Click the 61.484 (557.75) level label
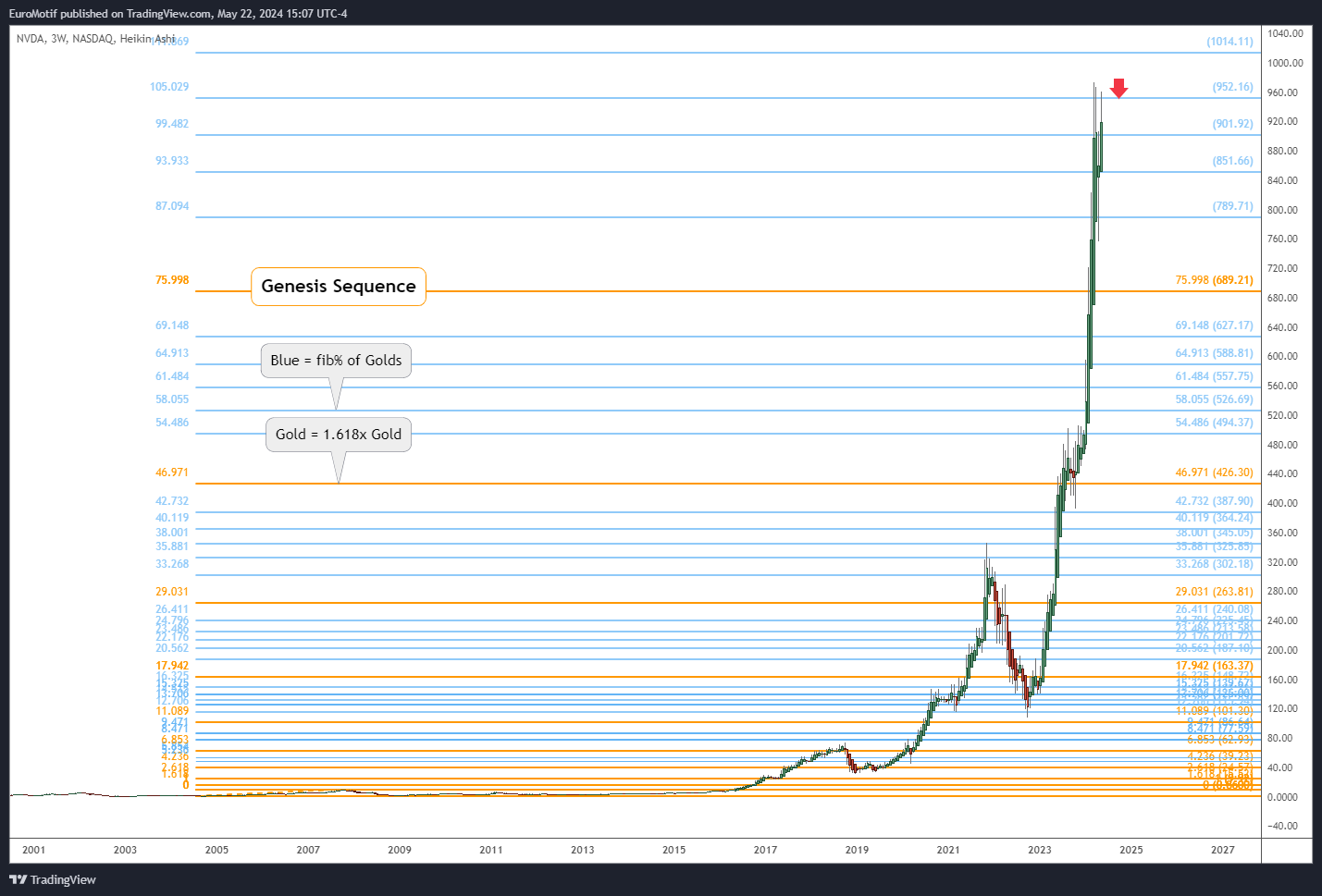 pyautogui.click(x=1215, y=376)
